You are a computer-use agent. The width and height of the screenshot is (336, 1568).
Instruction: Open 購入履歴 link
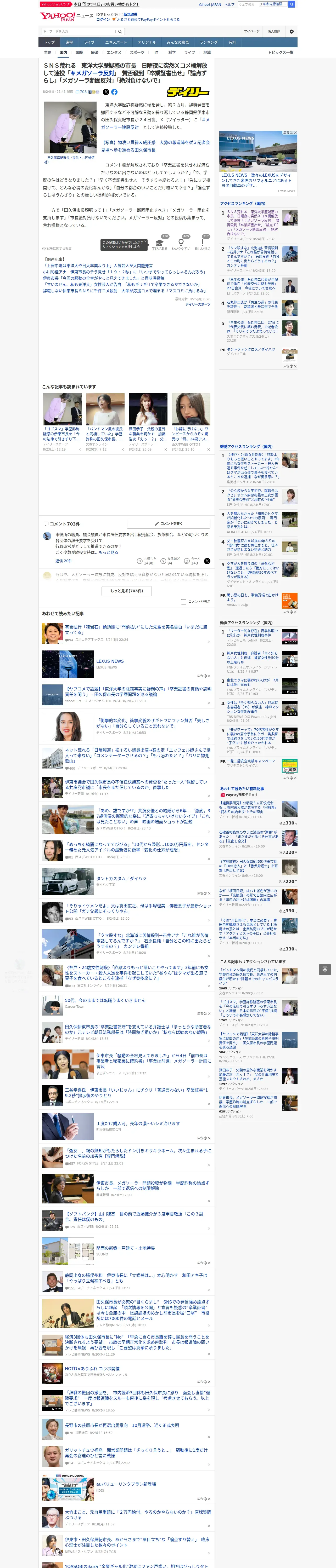tap(274, 32)
